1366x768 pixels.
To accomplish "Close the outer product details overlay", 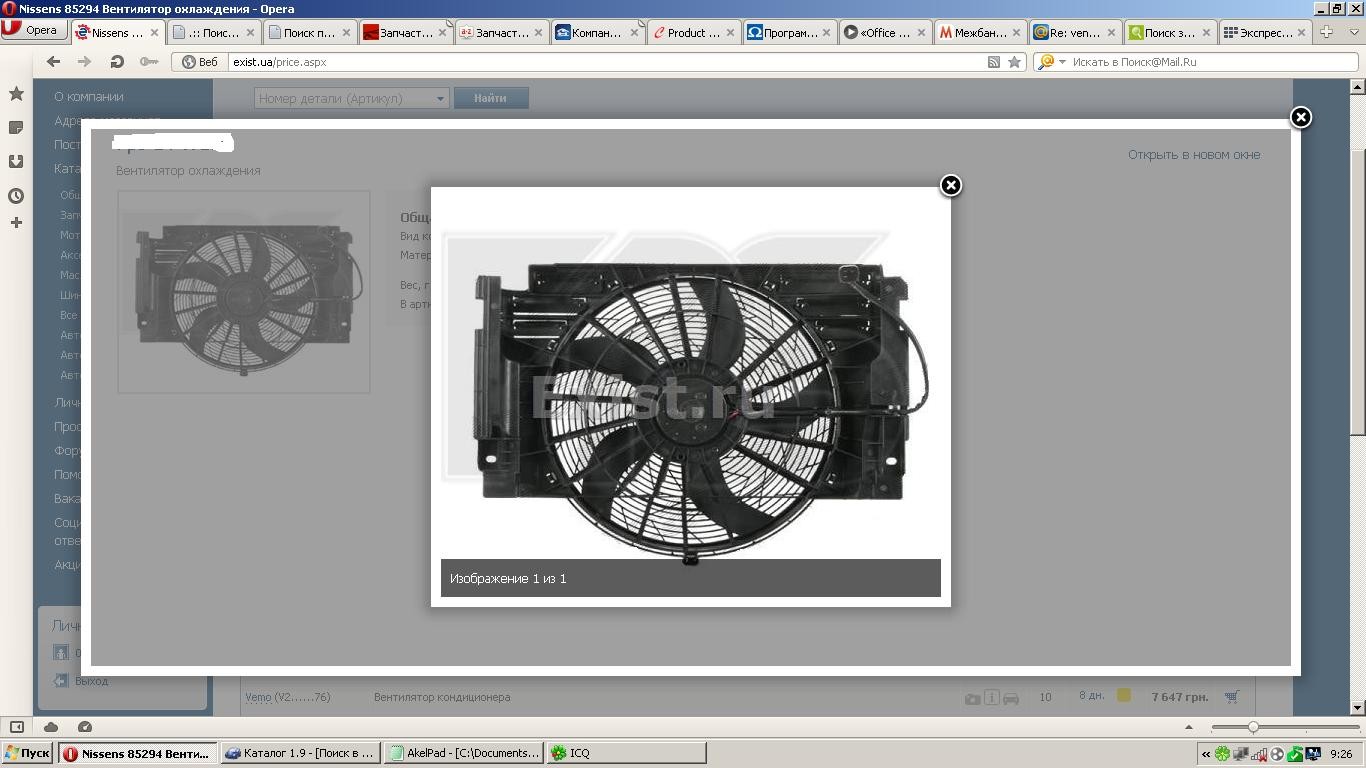I will 1300,117.
